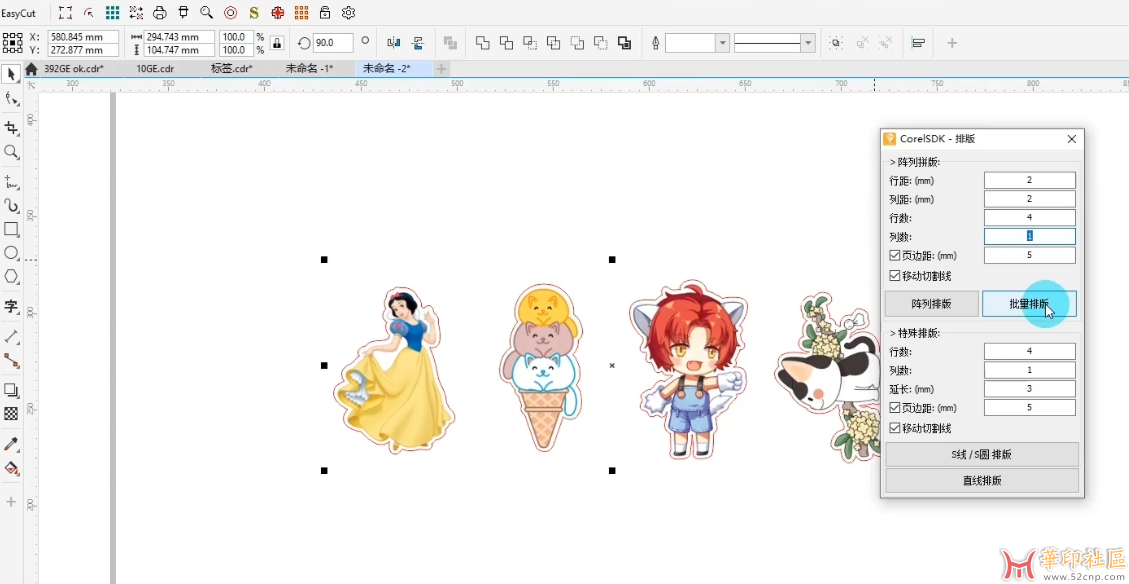Click the 直线排版 button
This screenshot has height=584, width=1129.
click(x=982, y=480)
